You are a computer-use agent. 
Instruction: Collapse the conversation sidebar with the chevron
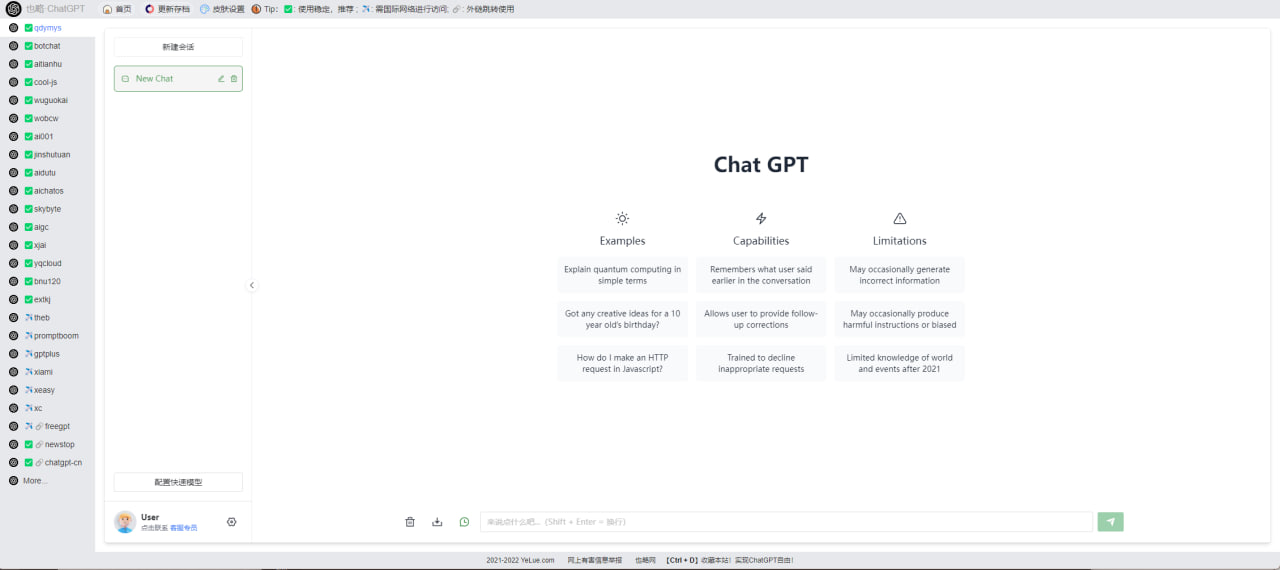(252, 285)
